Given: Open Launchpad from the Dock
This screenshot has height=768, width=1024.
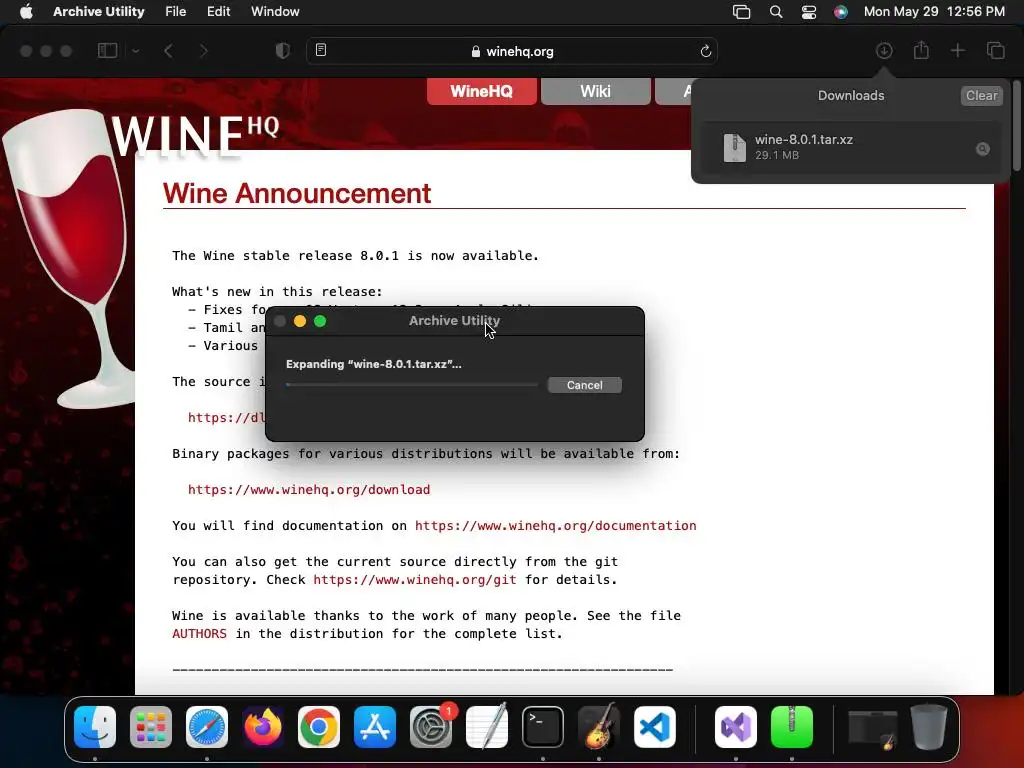Looking at the screenshot, I should click(x=151, y=727).
